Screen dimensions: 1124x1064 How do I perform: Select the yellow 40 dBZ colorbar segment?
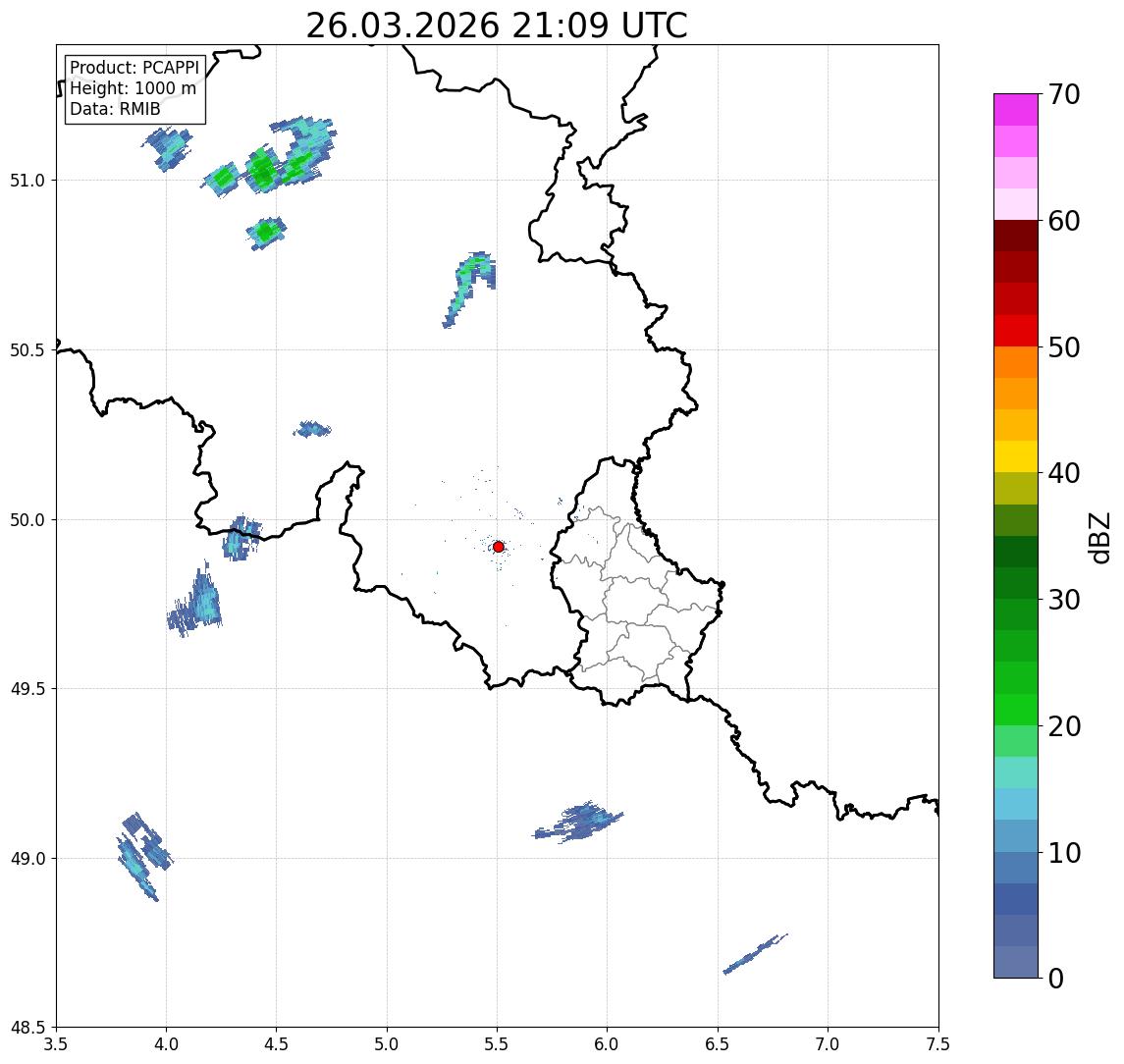pyautogui.click(x=1016, y=456)
